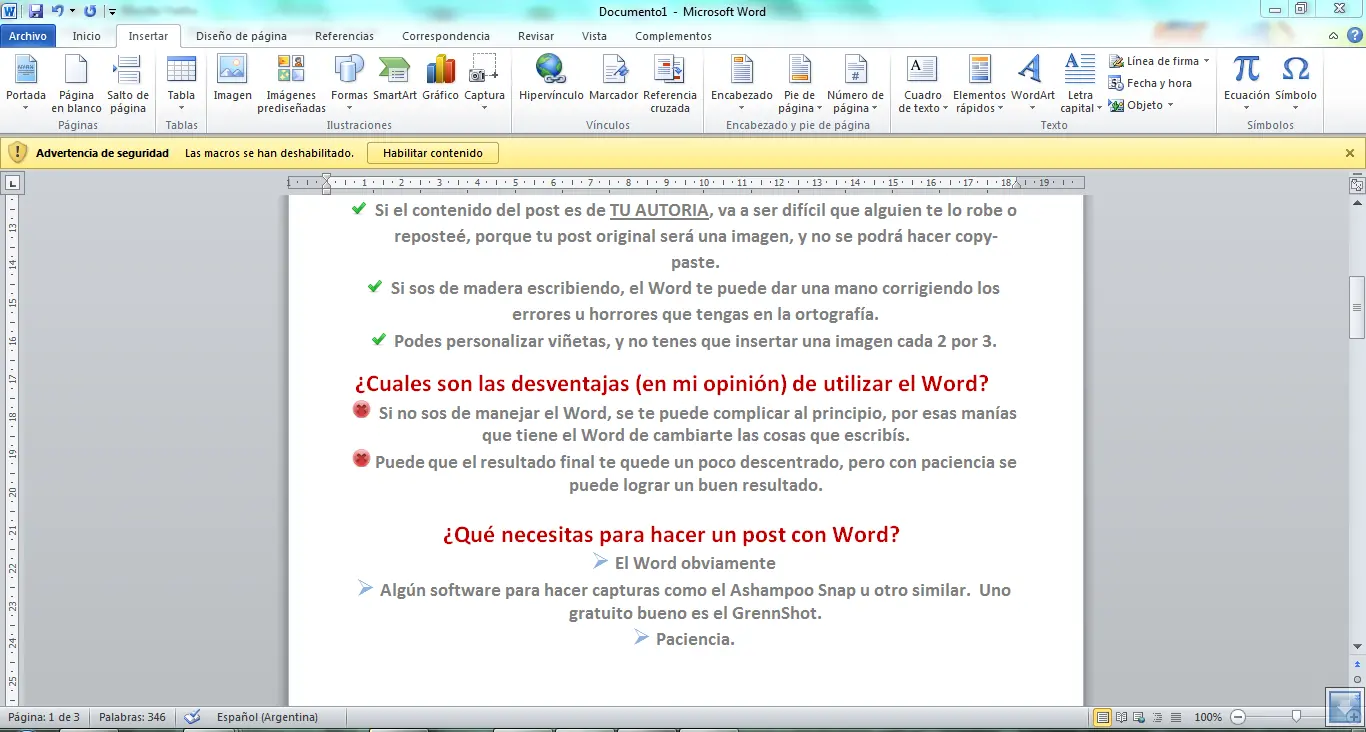Open the undo history dropdown arrow
Viewport: 1366px width, 732px height.
coord(72,11)
